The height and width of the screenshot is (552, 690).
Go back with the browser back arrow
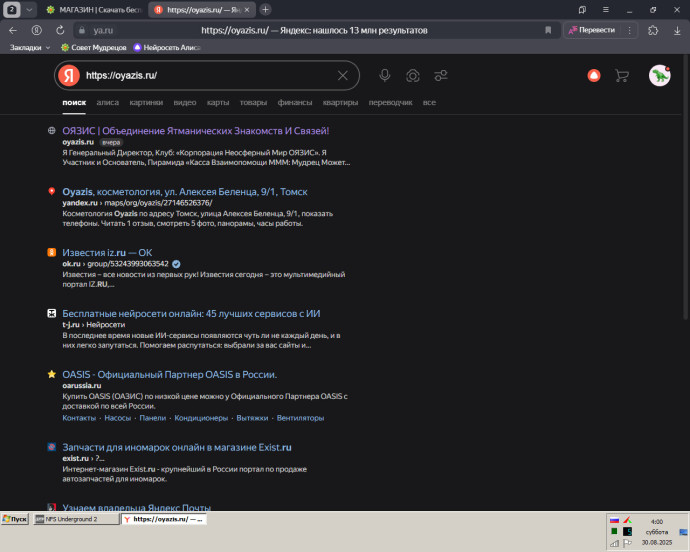pyautogui.click(x=13, y=30)
